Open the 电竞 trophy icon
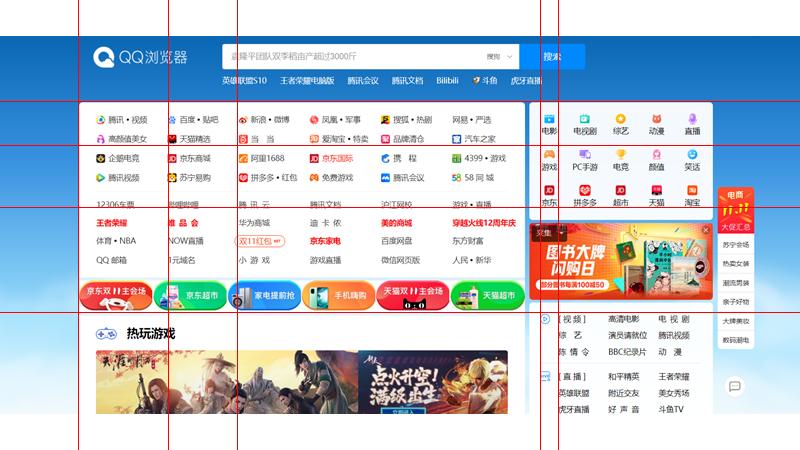 click(x=620, y=154)
